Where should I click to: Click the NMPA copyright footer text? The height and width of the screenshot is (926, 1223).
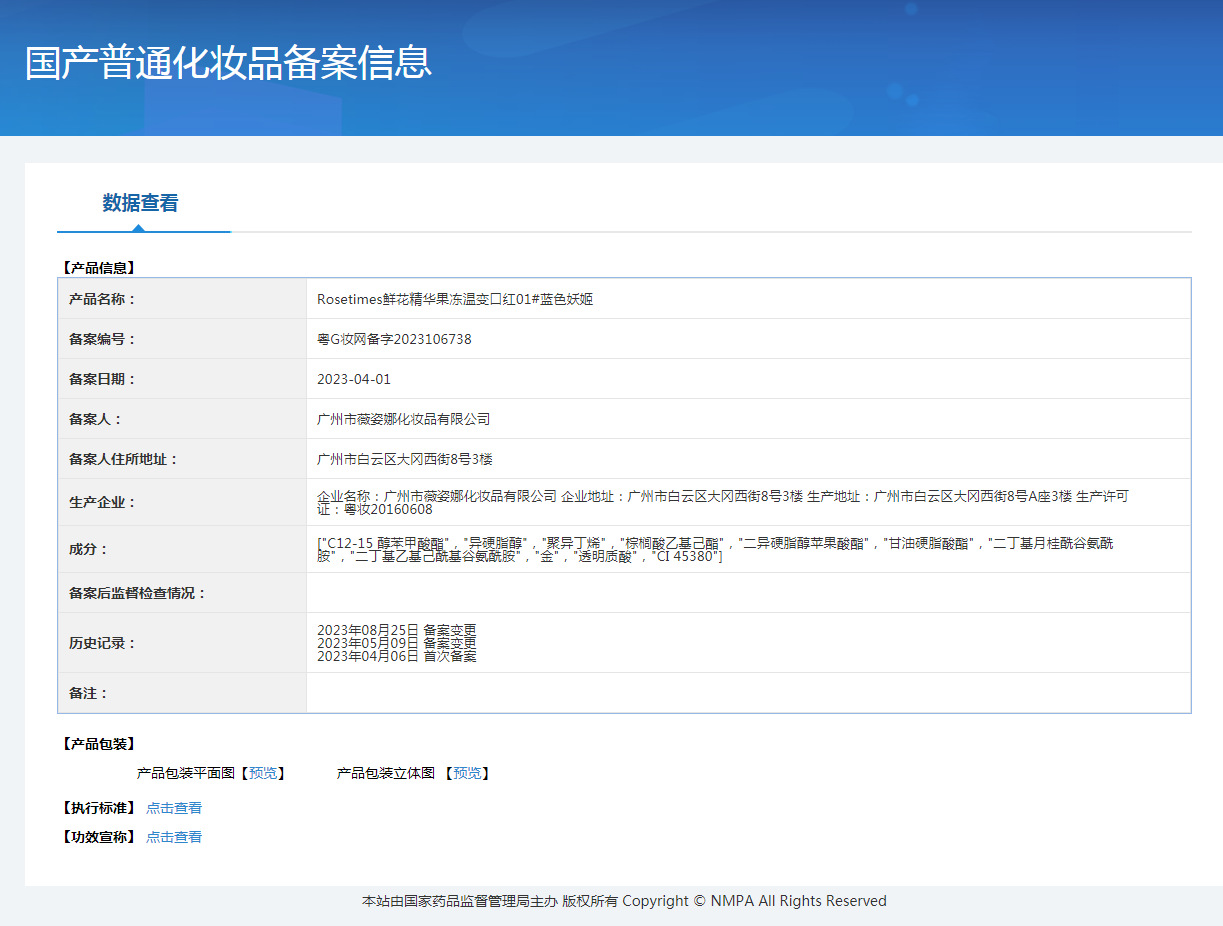(x=624, y=901)
